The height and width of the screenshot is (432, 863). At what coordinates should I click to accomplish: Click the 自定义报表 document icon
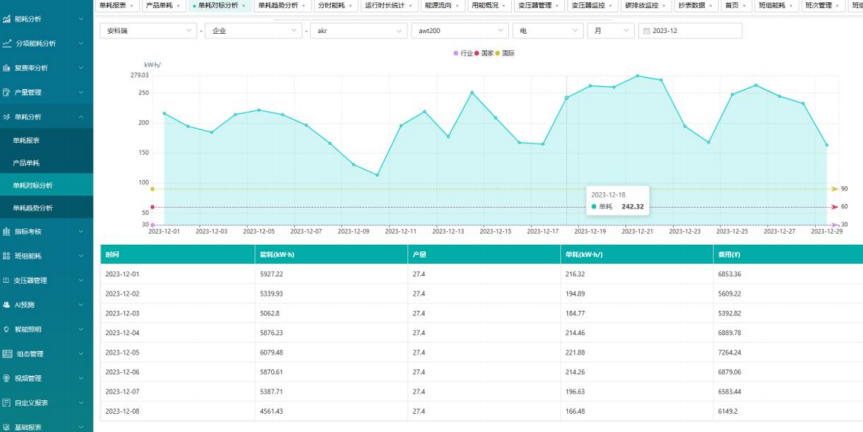[7, 402]
